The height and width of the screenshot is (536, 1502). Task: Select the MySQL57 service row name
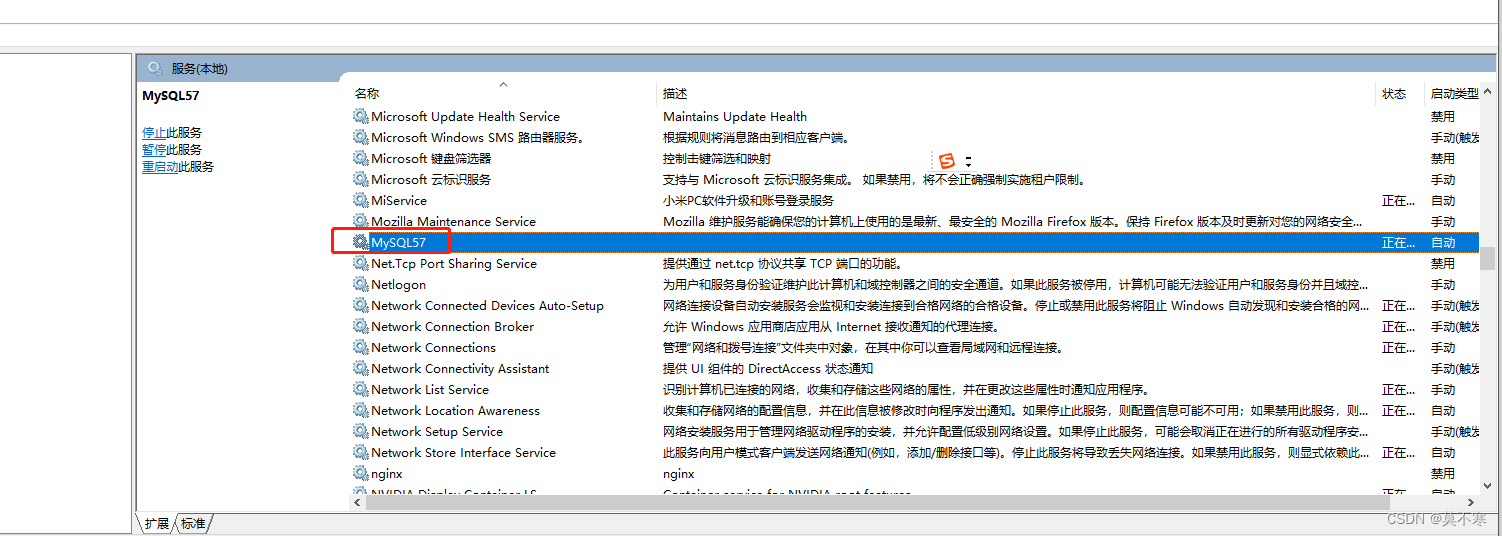point(398,242)
